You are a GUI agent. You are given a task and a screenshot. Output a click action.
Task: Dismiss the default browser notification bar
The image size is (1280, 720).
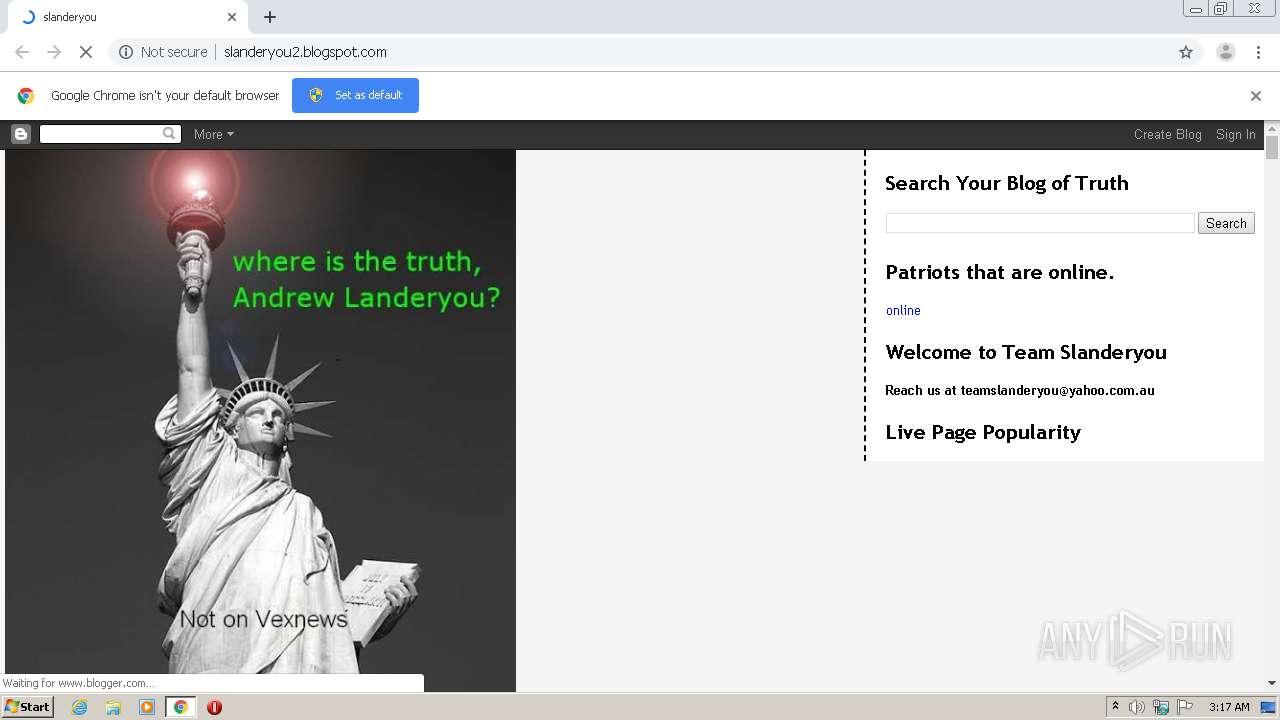[x=1256, y=96]
